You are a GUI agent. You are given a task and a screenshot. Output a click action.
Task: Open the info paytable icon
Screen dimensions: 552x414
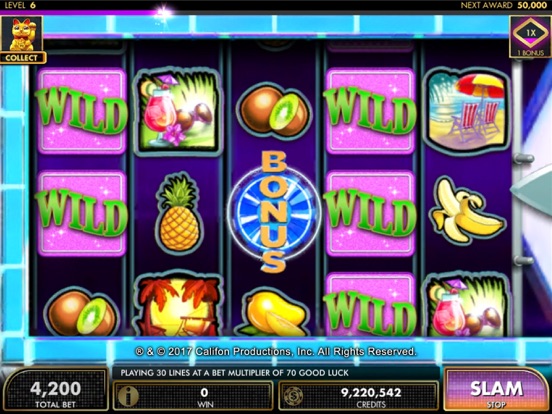point(127,396)
